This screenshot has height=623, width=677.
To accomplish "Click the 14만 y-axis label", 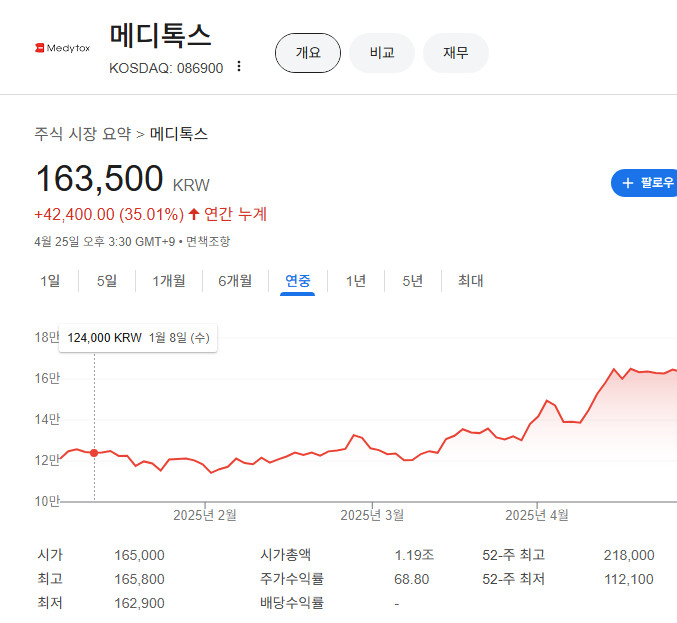I will [47, 420].
